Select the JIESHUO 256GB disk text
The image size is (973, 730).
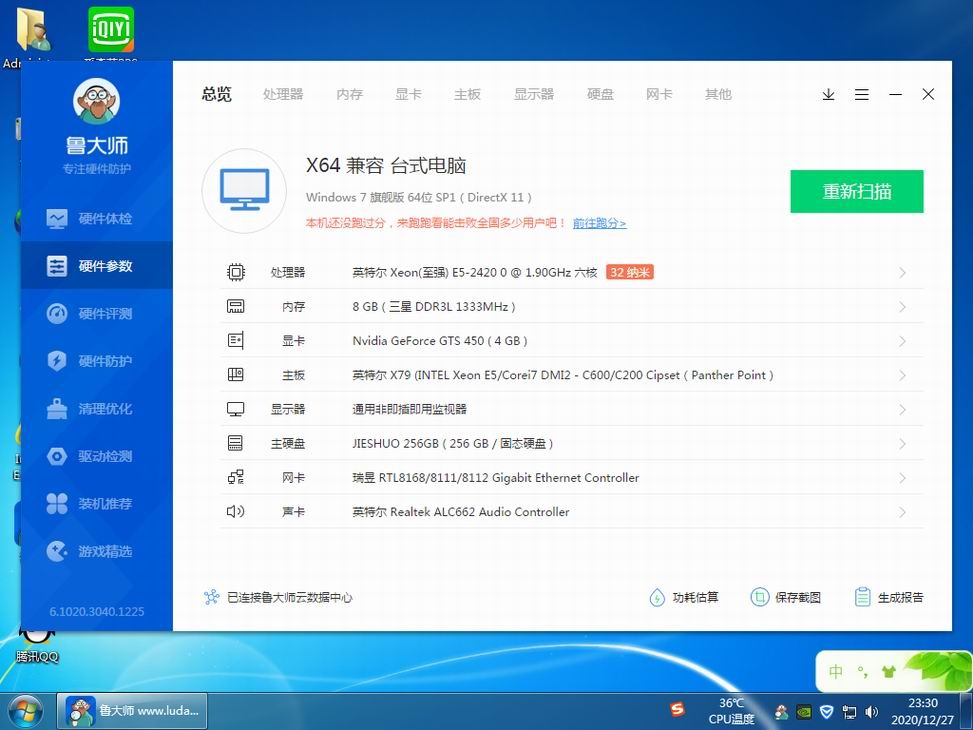pos(452,443)
